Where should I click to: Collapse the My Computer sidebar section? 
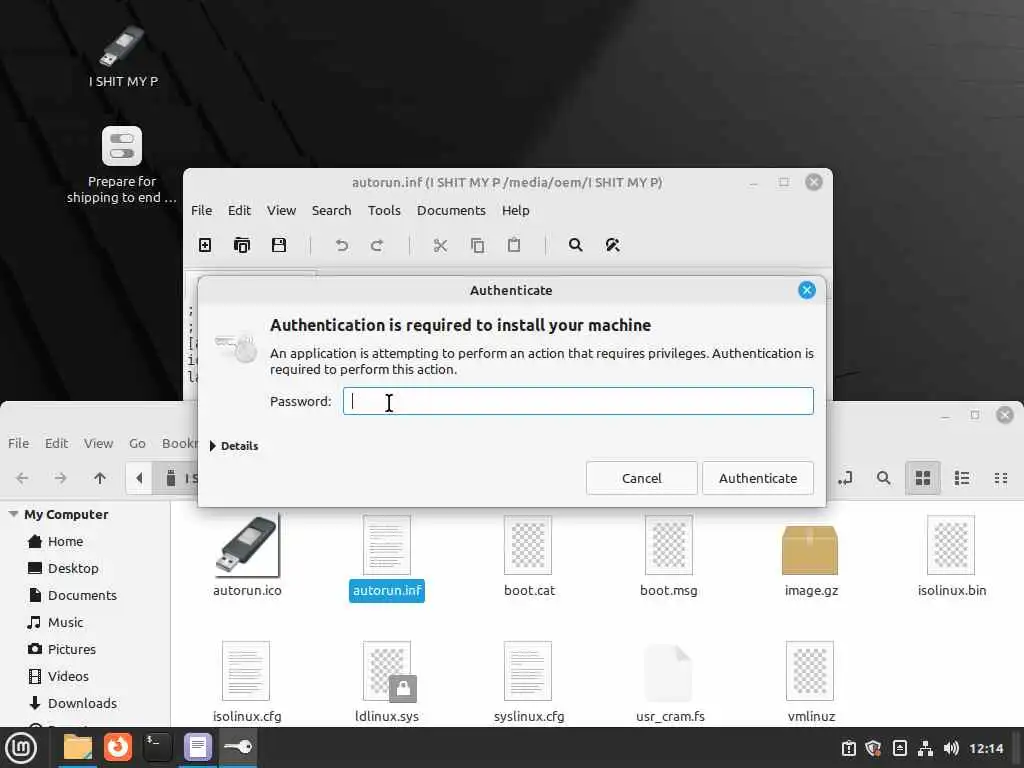click(x=13, y=515)
